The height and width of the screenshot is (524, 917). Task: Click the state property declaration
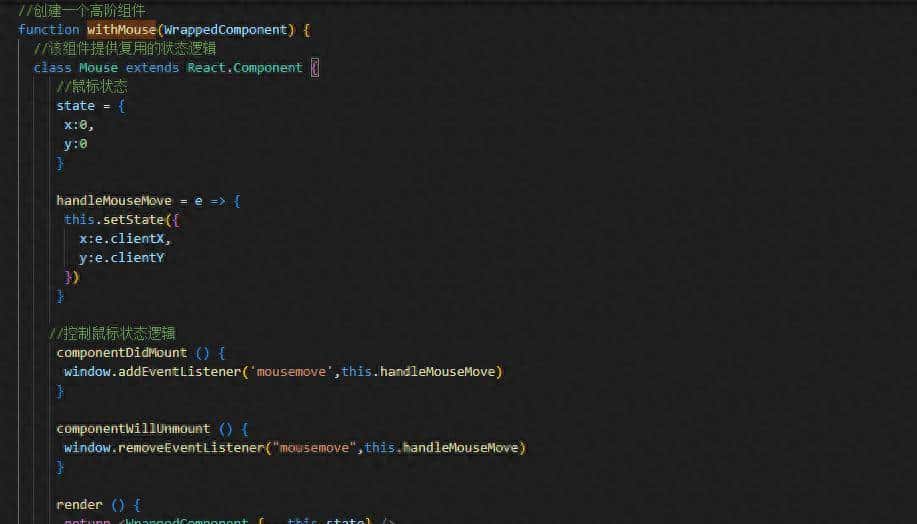point(75,106)
